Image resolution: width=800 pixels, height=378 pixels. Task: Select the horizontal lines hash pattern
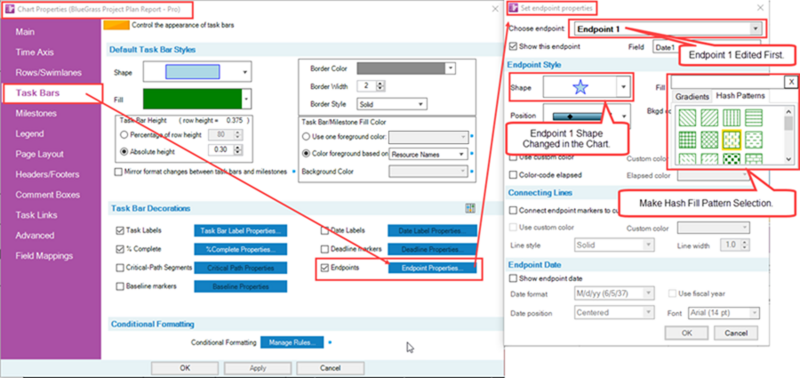(753, 117)
